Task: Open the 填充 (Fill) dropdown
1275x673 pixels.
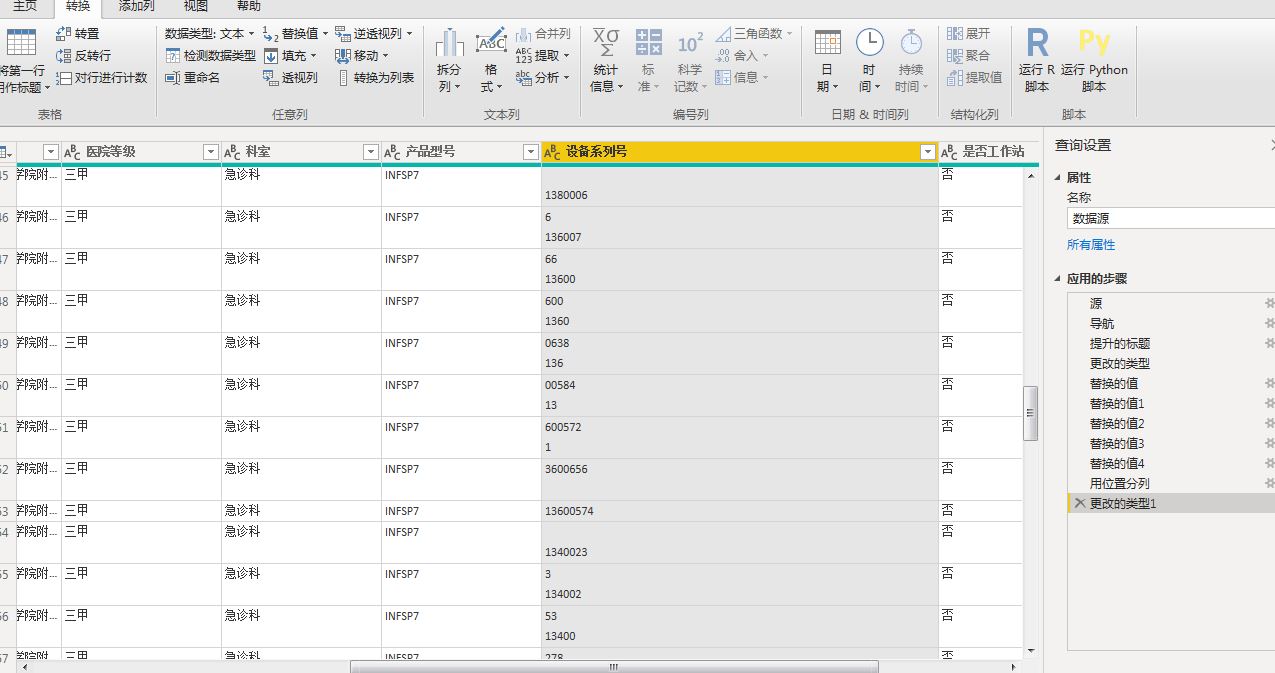Action: [x=313, y=56]
